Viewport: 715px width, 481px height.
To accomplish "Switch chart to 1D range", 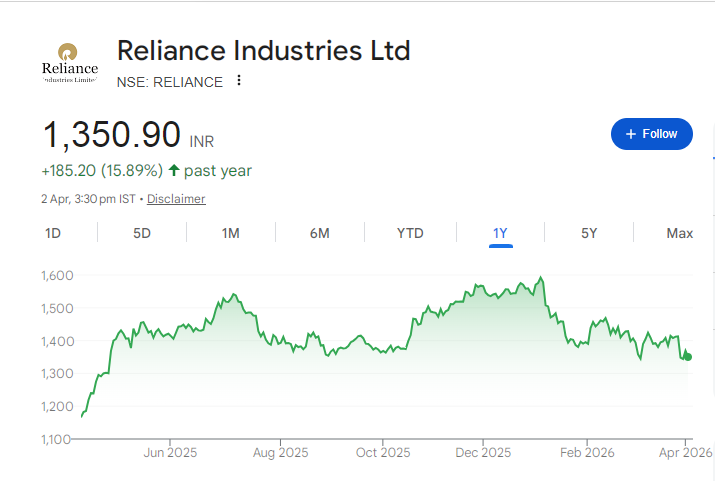I will [x=53, y=233].
